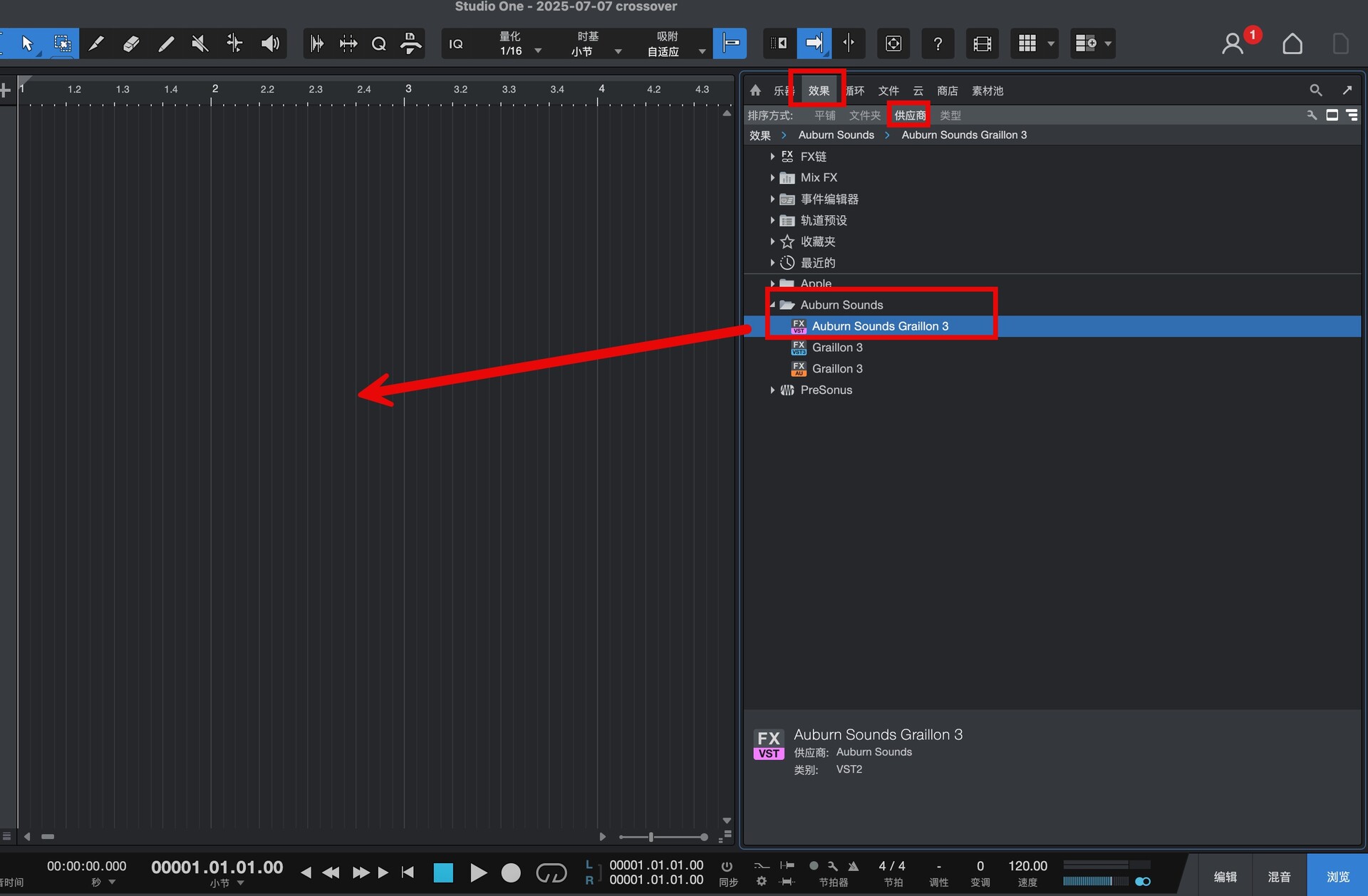The height and width of the screenshot is (896, 1368).
Task: Toggle cursor follows edit position
Action: coord(849,43)
